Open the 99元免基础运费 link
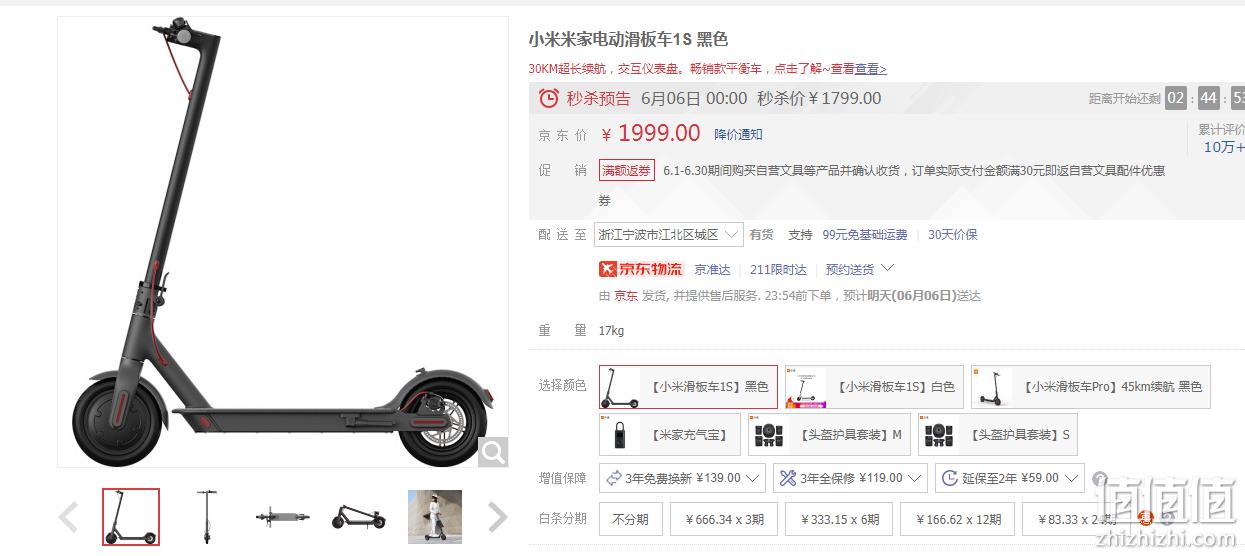 click(x=865, y=235)
